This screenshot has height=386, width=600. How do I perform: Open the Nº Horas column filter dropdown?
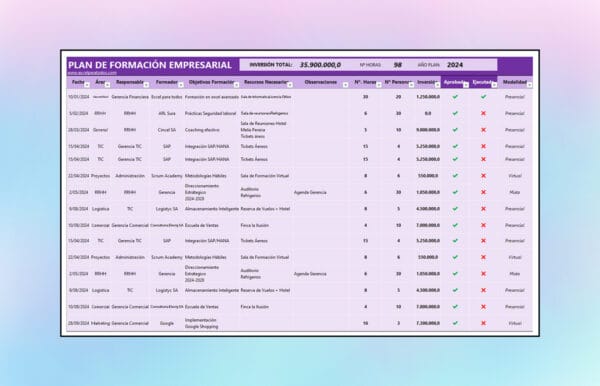(379, 85)
